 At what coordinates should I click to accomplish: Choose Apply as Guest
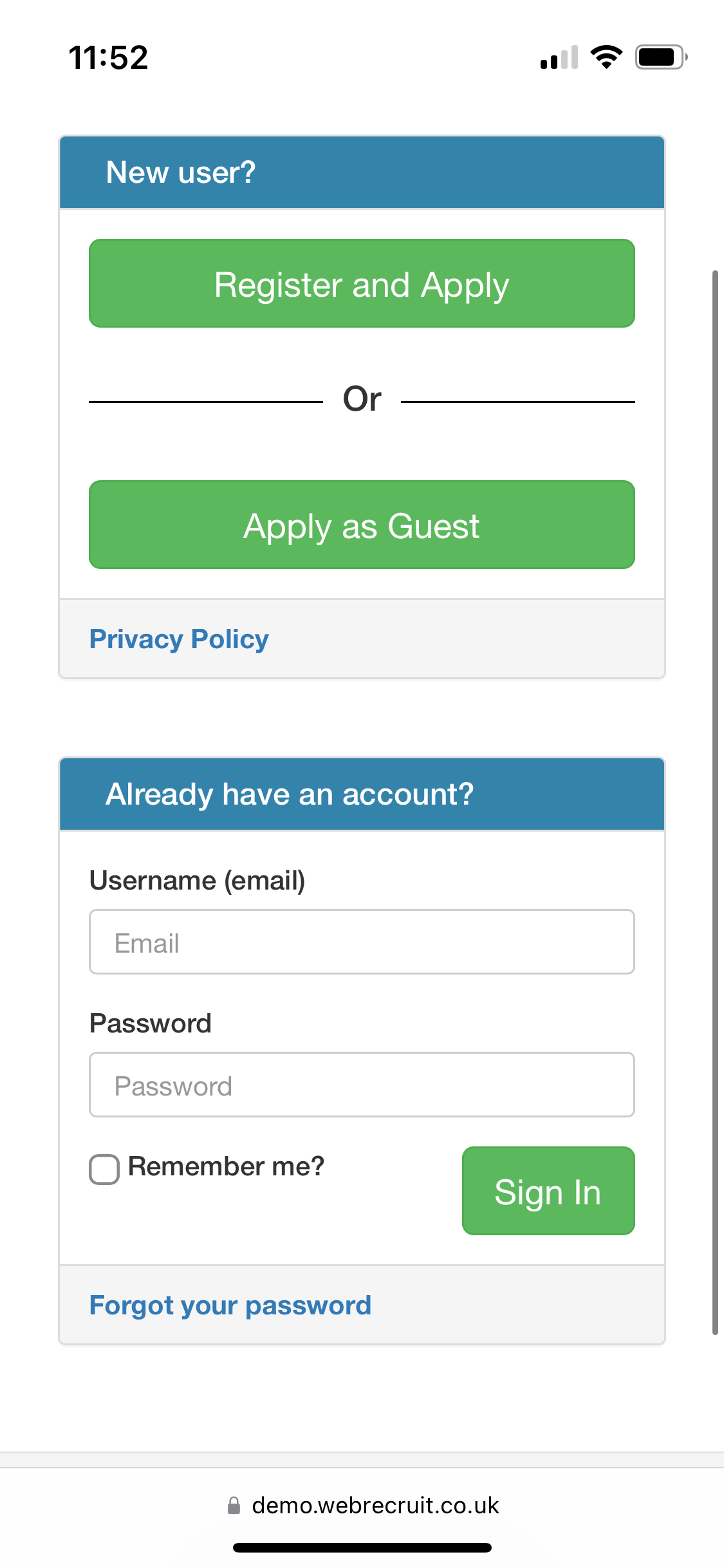pyautogui.click(x=362, y=525)
